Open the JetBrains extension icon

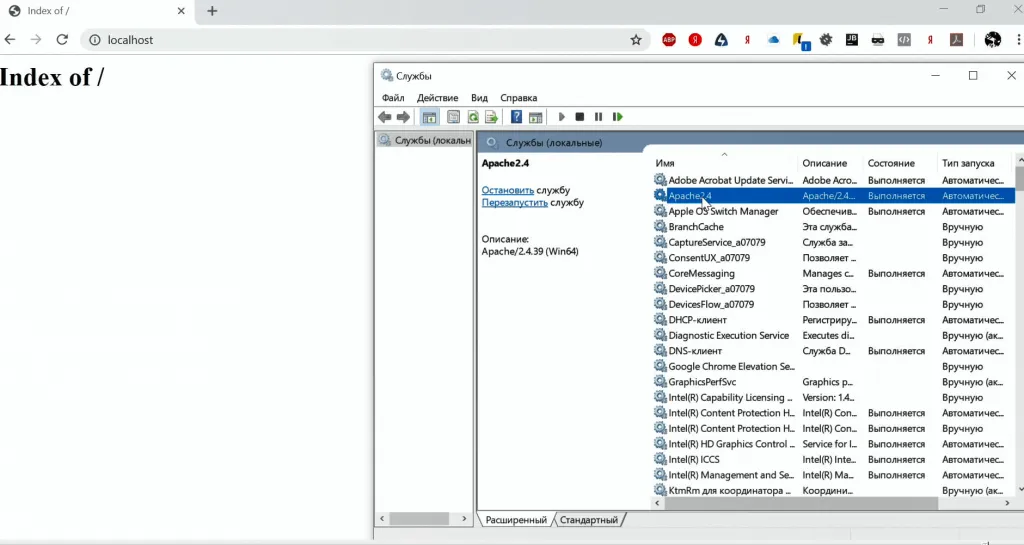pyautogui.click(x=852, y=40)
